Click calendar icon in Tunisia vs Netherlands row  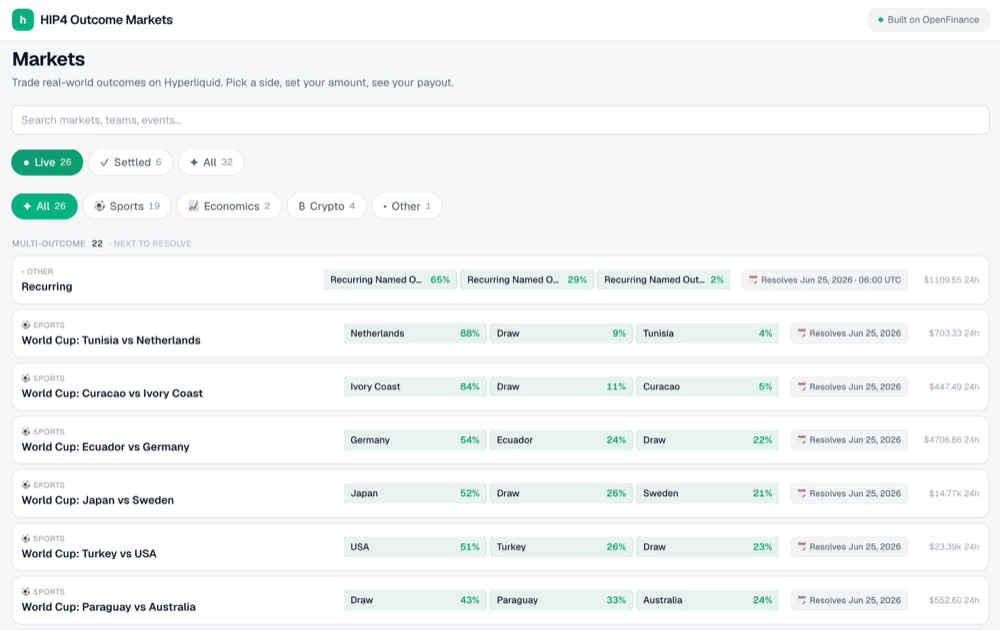[x=802, y=333]
